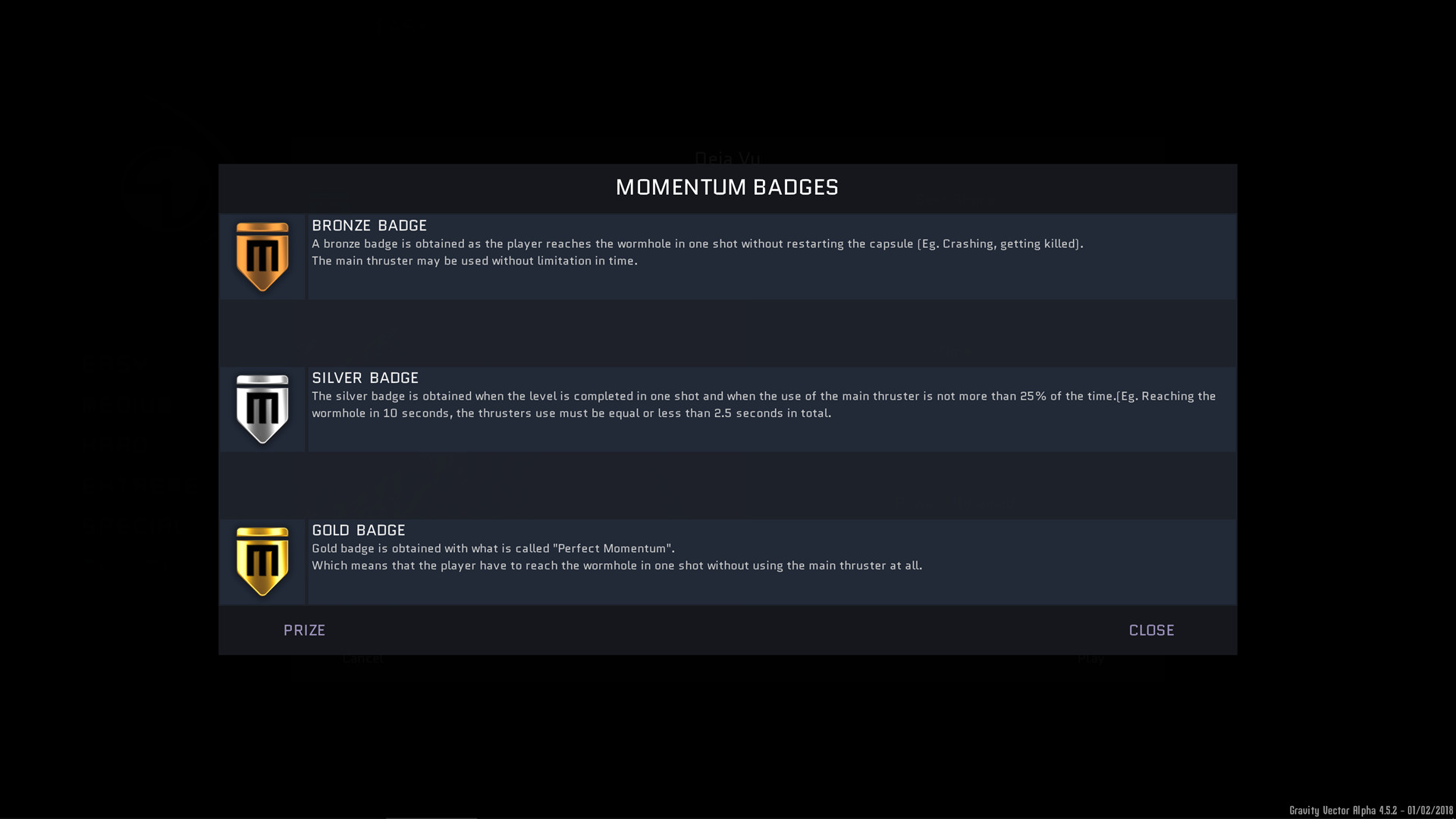The height and width of the screenshot is (819, 1456).
Task: Click the bronze description line about restarting the capsule
Action: [698, 243]
